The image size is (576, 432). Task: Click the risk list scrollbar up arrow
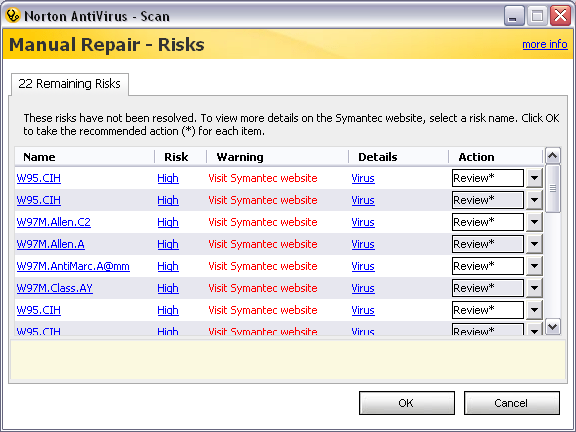[553, 156]
